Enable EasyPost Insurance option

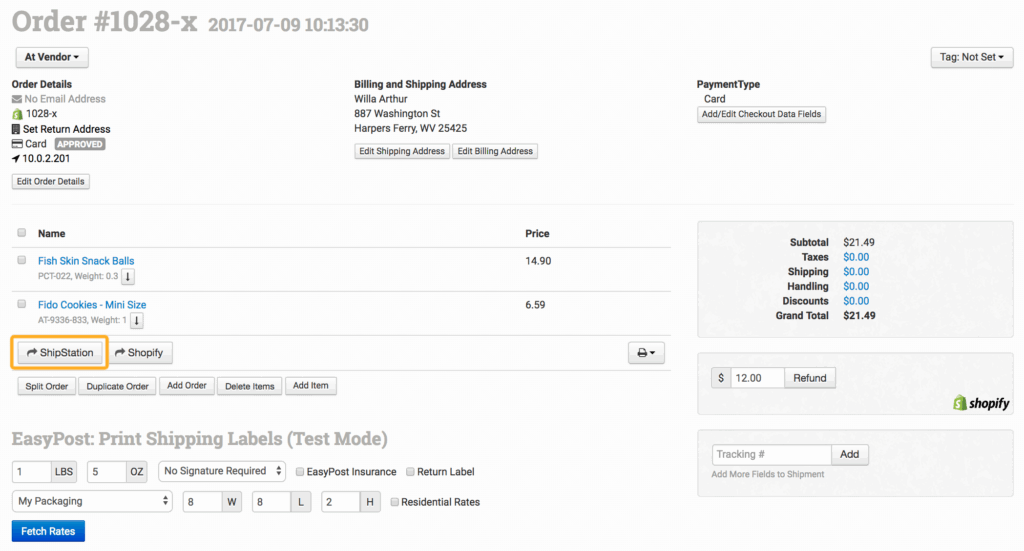coord(301,472)
